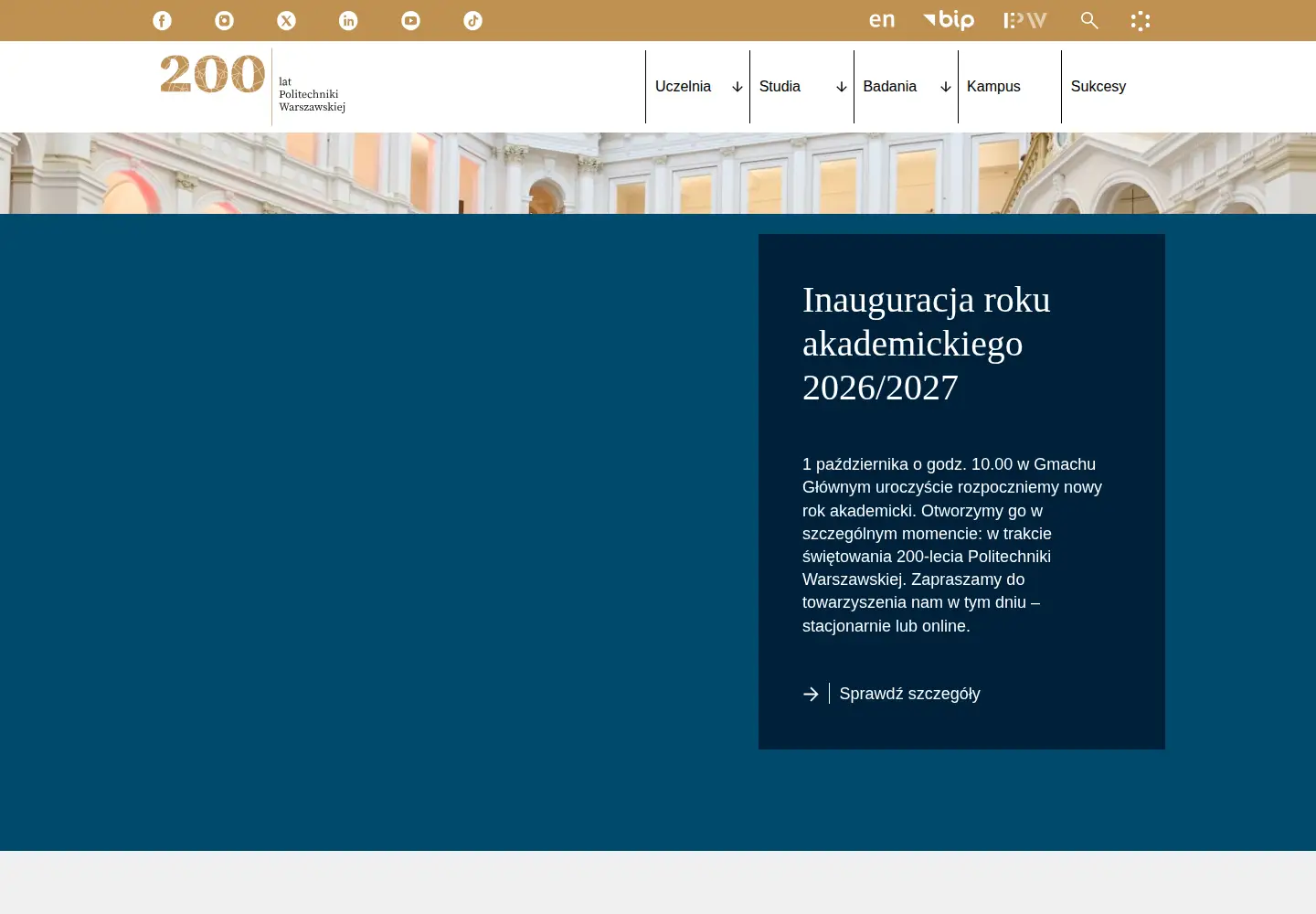Open the Kampus menu item

coord(993,87)
